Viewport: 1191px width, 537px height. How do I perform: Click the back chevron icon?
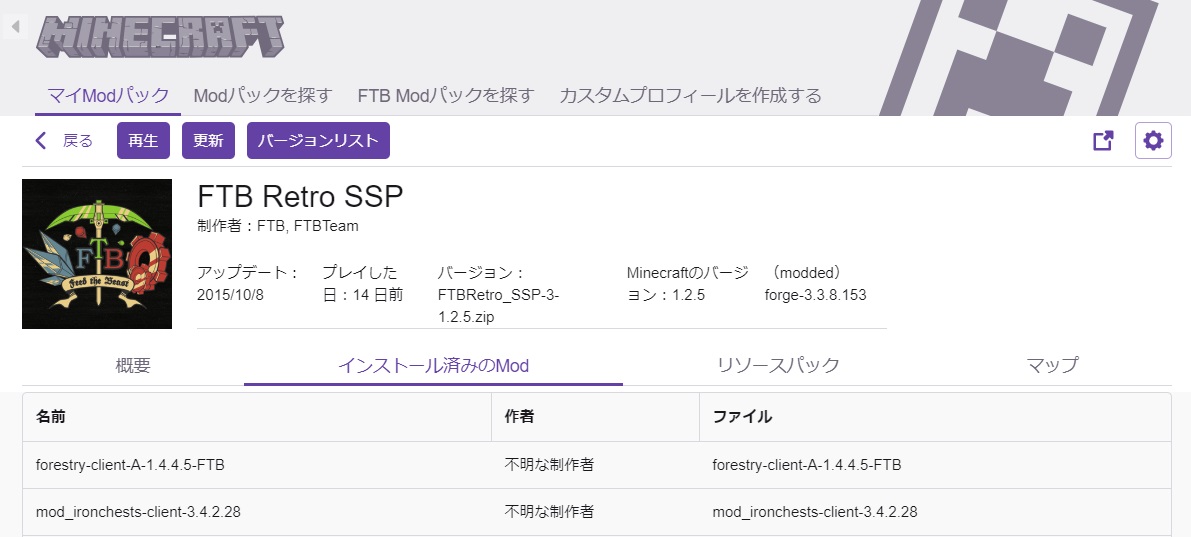41,141
